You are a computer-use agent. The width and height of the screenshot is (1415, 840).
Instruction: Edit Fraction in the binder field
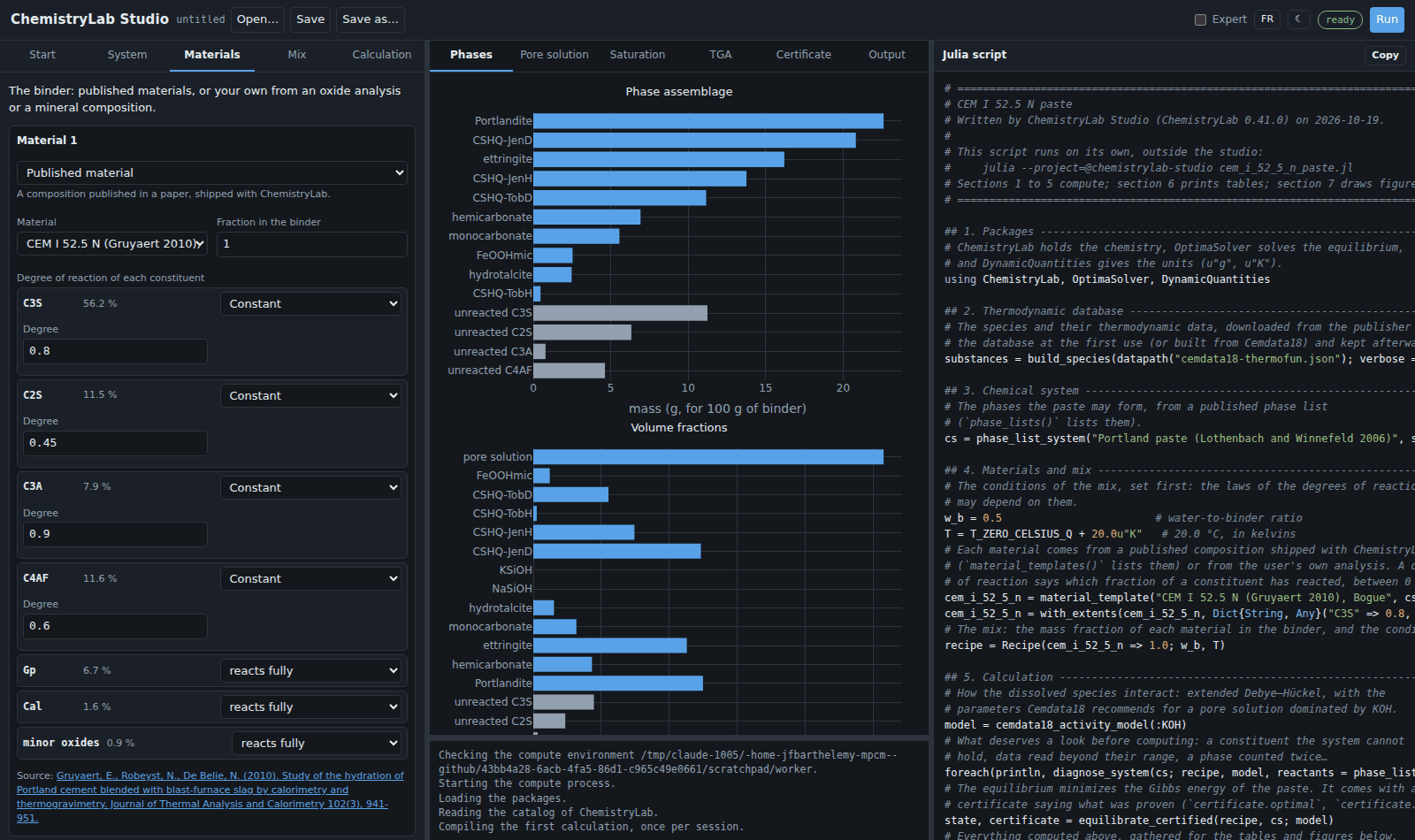coord(312,244)
